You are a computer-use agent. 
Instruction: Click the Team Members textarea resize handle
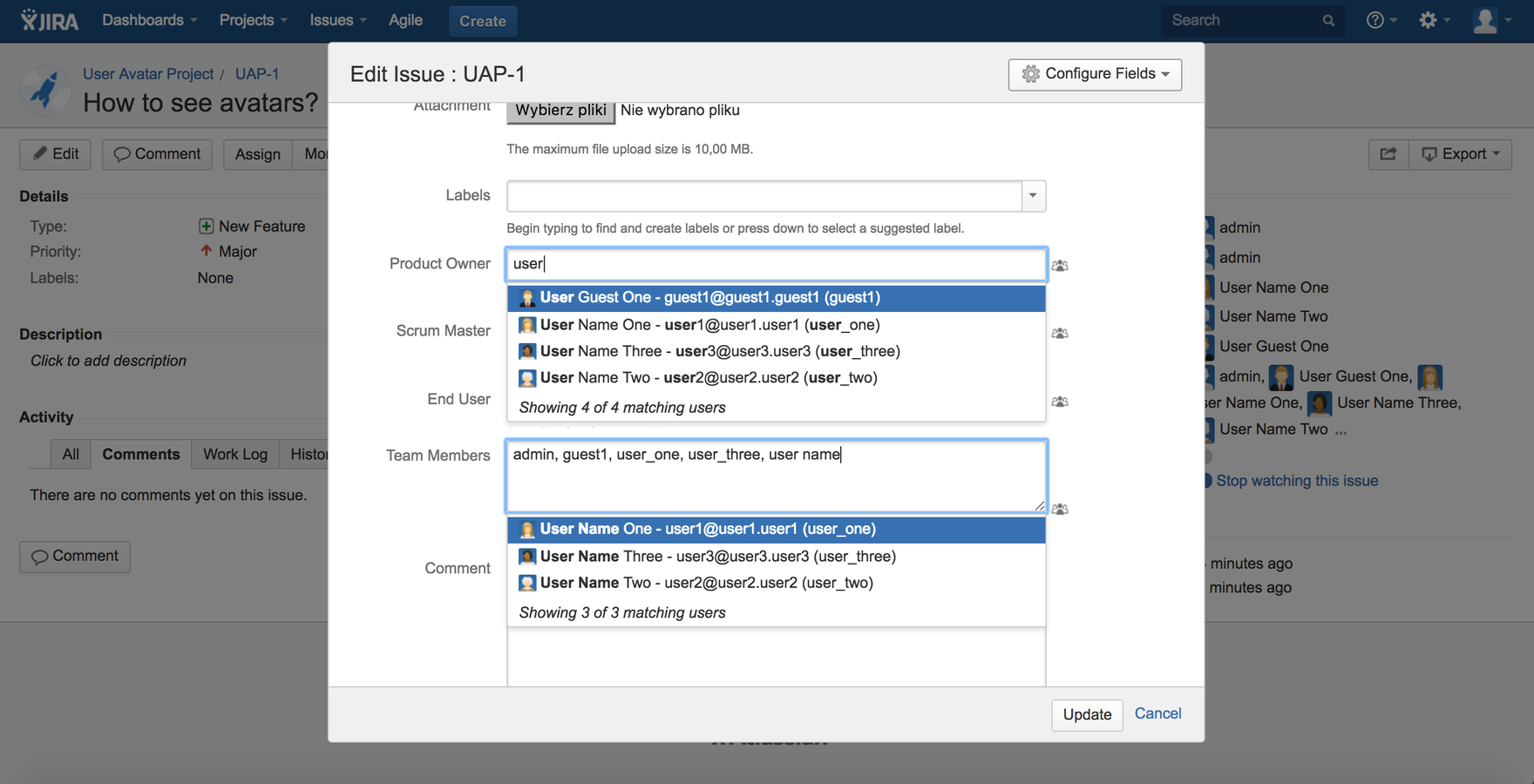point(1039,505)
